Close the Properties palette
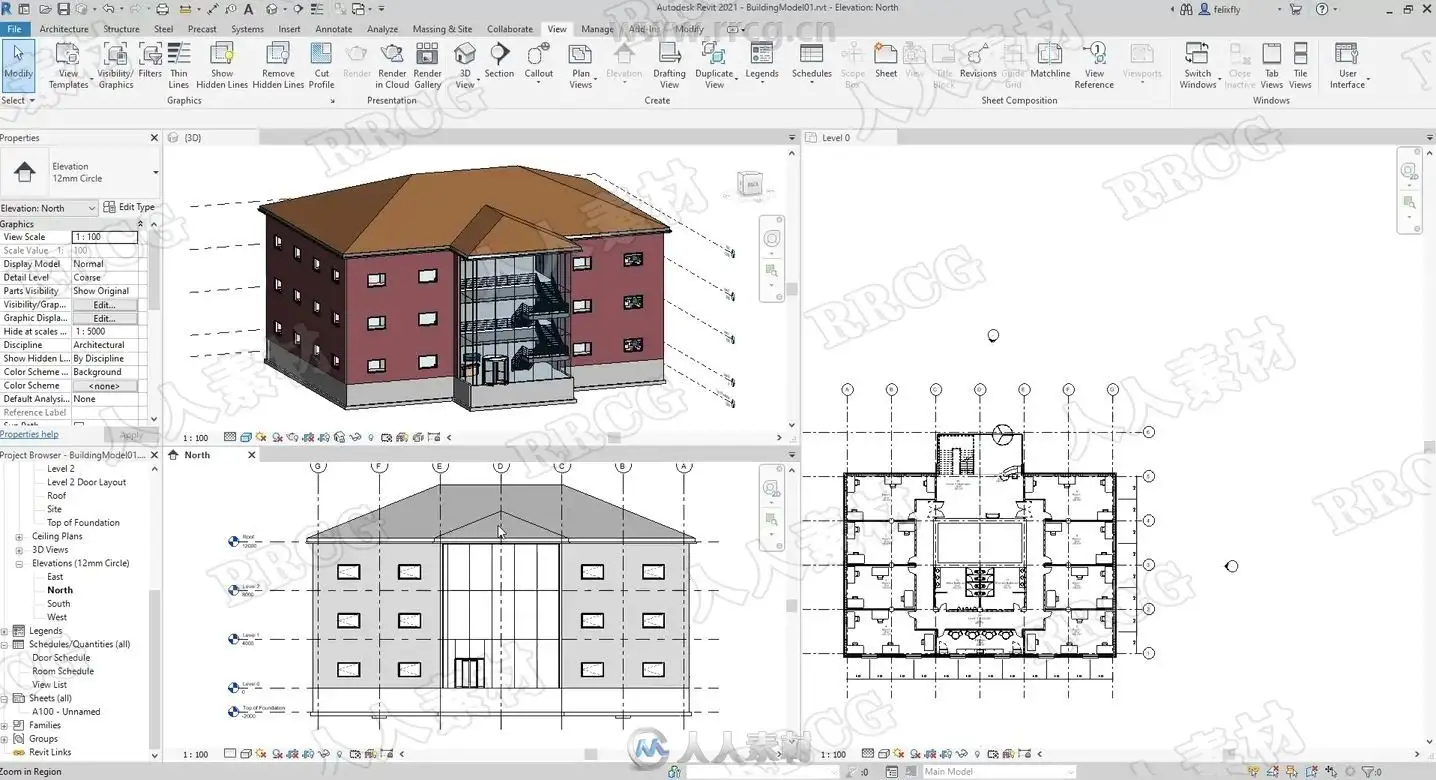Image resolution: width=1436 pixels, height=780 pixels. coord(154,138)
